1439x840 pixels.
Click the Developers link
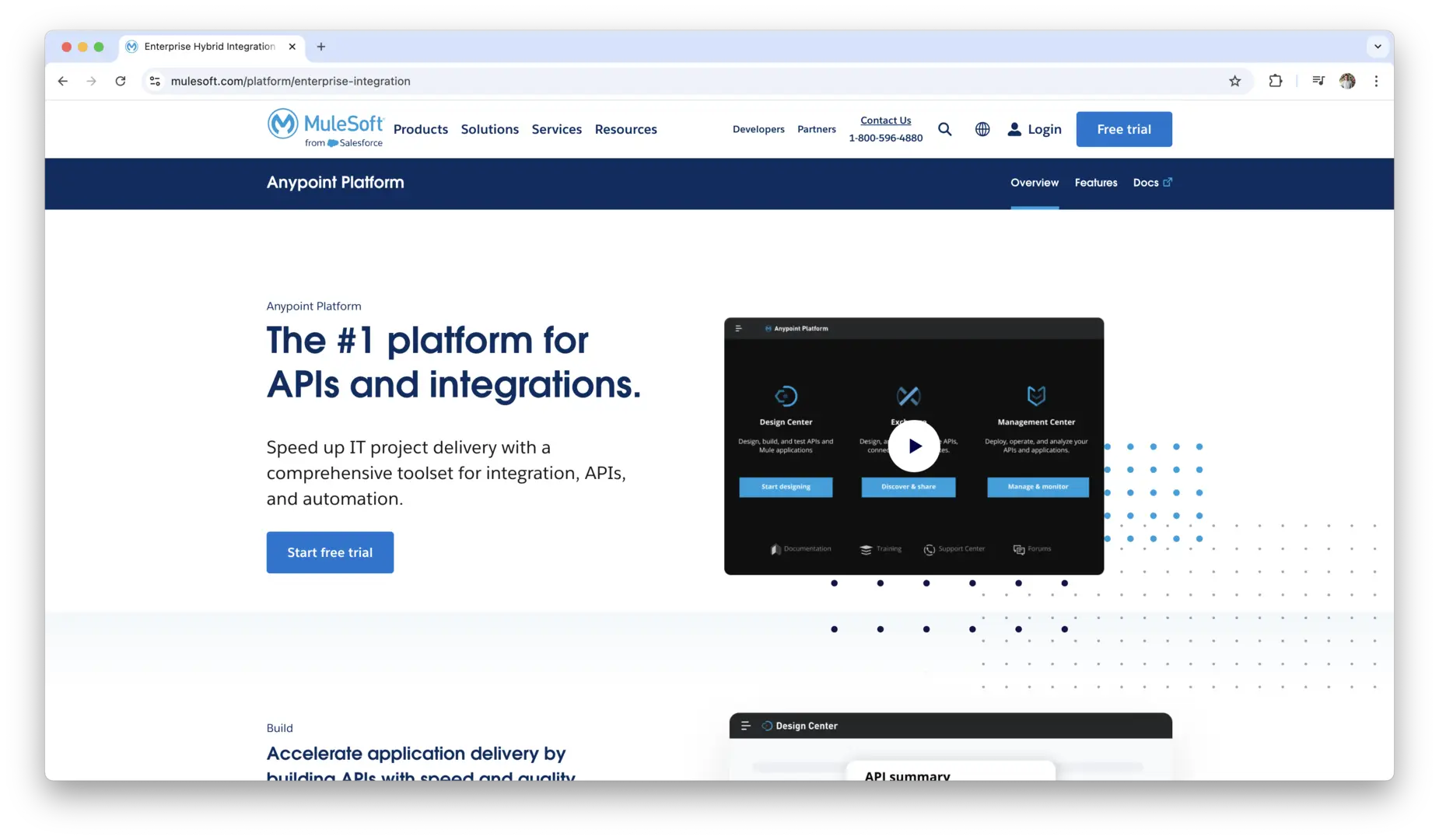(x=758, y=129)
